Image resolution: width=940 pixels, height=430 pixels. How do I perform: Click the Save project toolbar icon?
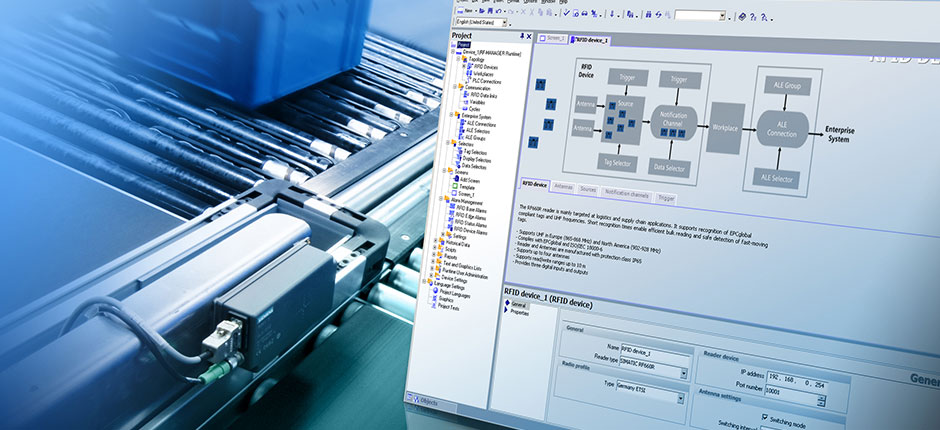point(490,11)
